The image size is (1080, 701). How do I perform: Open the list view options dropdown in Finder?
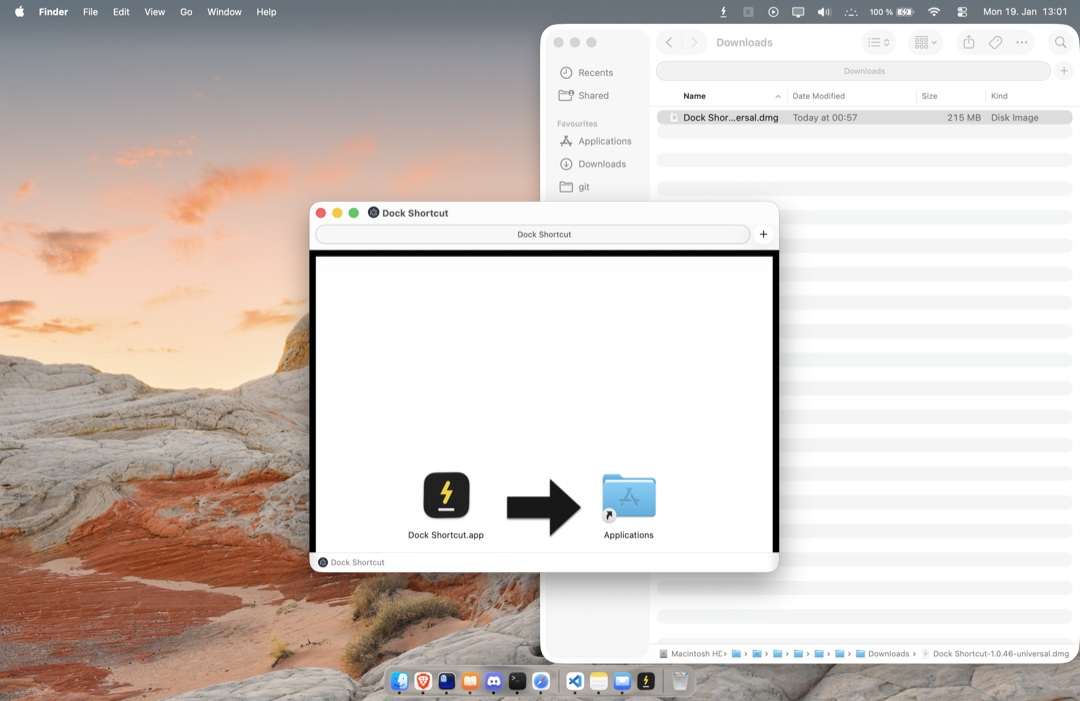coord(878,42)
